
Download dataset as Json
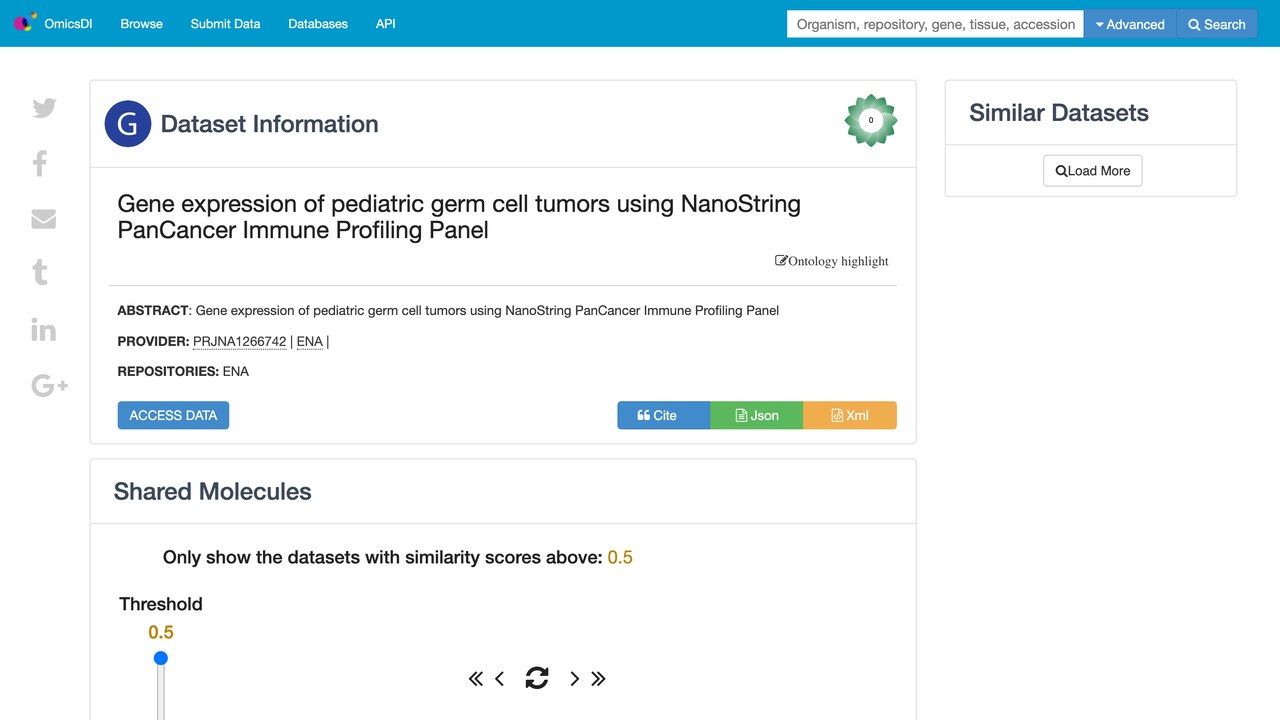[x=757, y=415]
